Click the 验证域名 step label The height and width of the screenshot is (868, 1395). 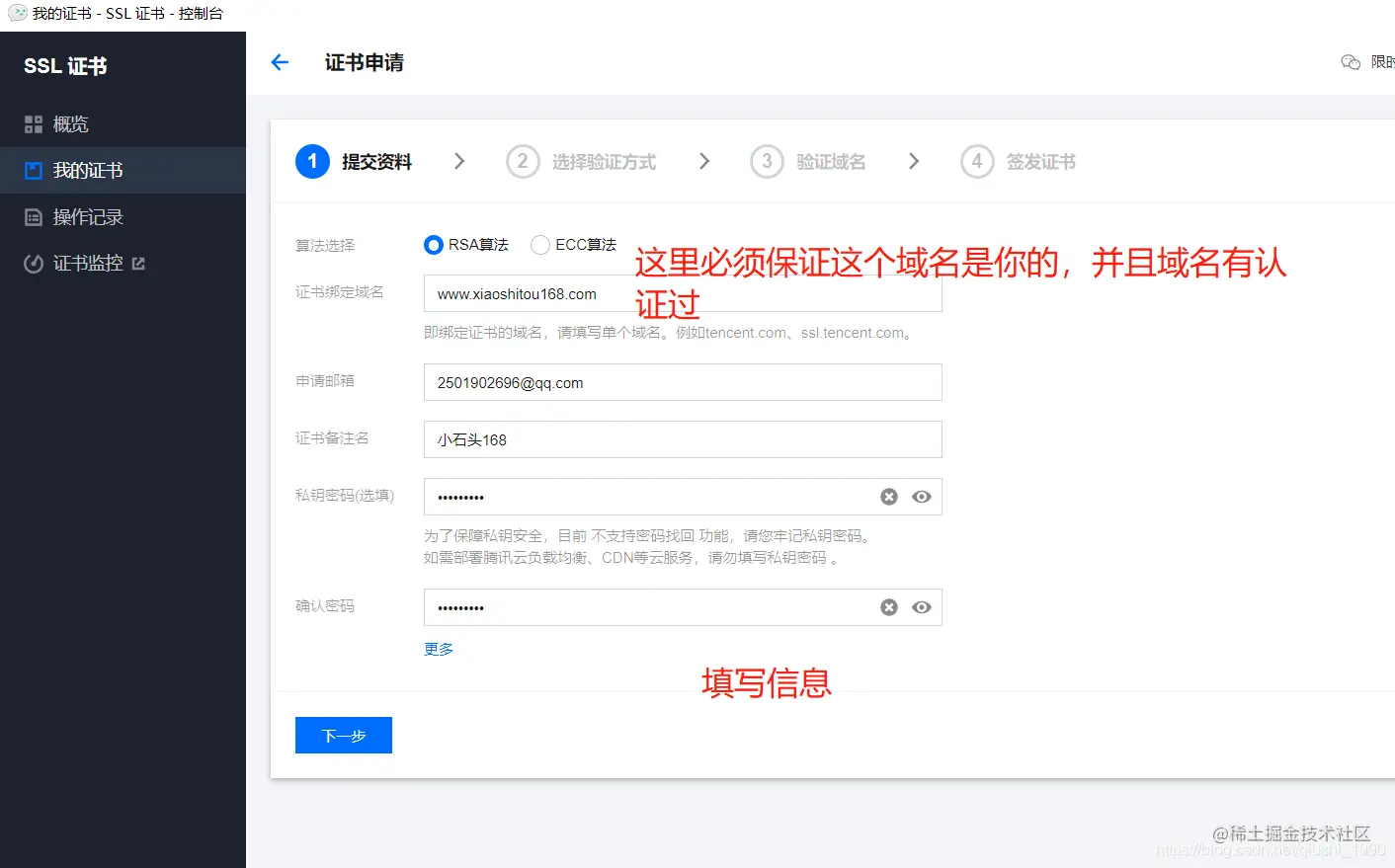point(831,162)
